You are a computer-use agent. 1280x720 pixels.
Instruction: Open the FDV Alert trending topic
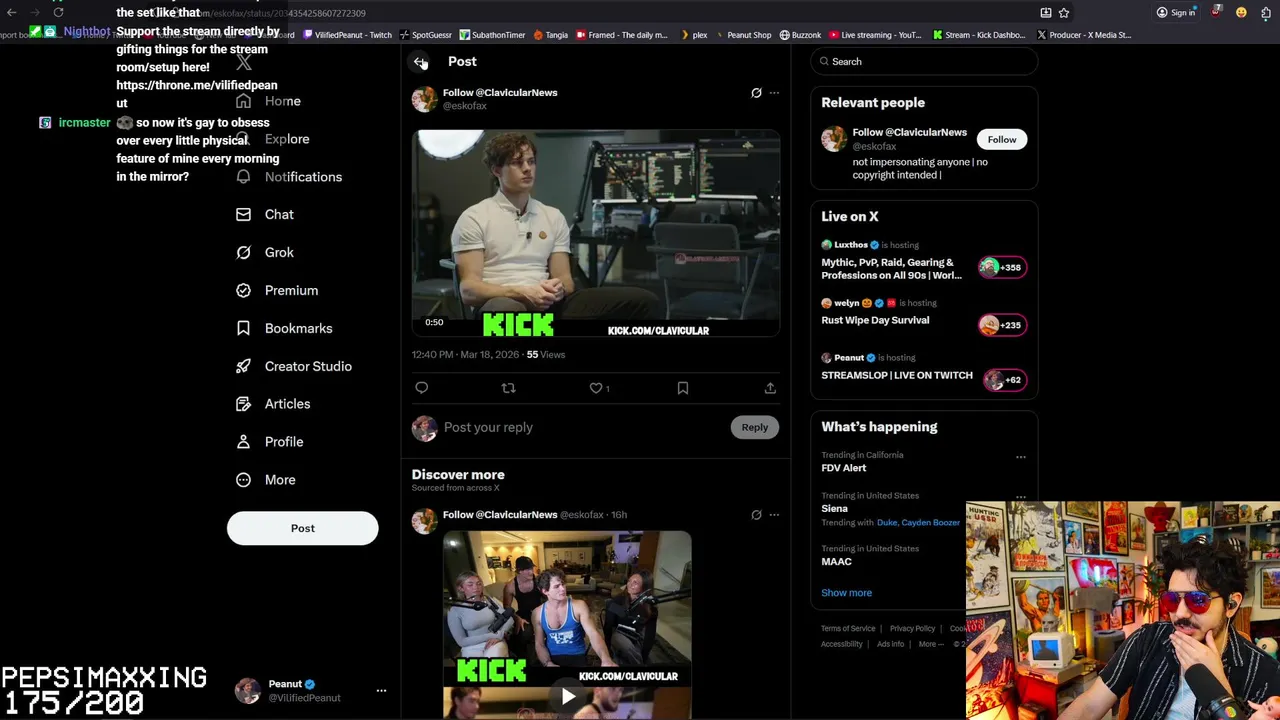[x=844, y=468]
